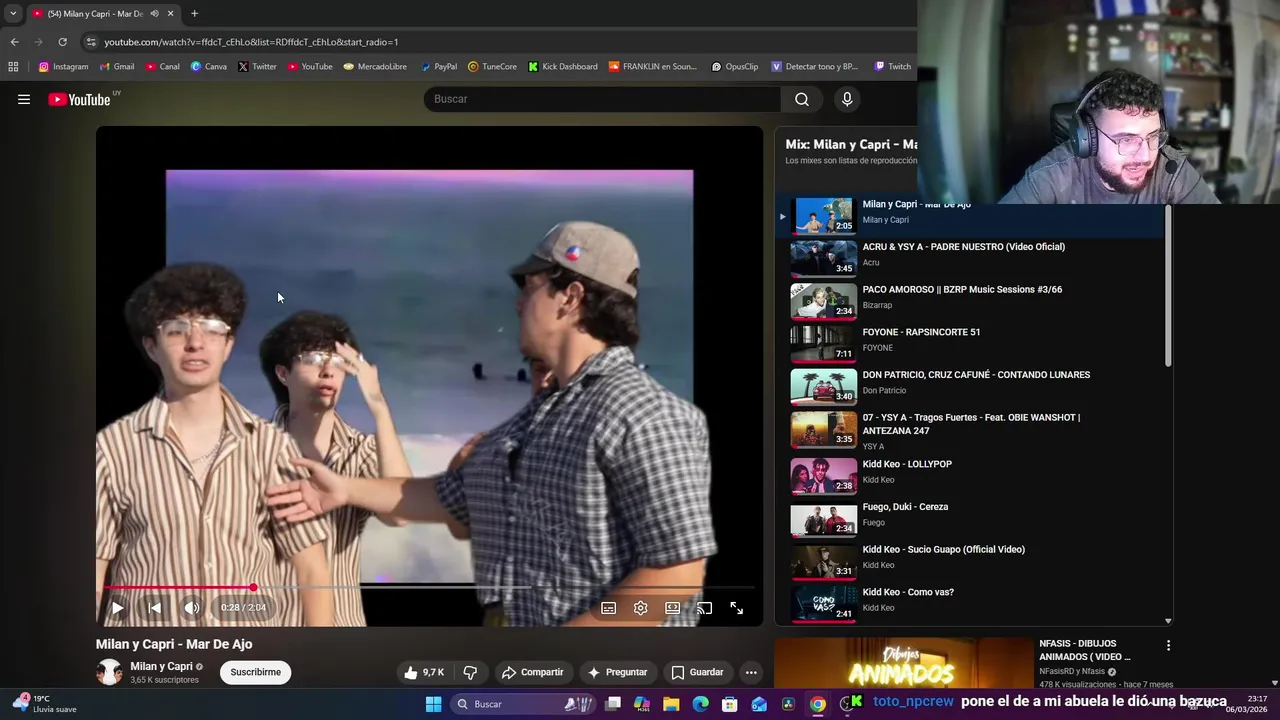The image size is (1280, 720).
Task: Focus the YouTube Buscar search field
Action: (603, 99)
